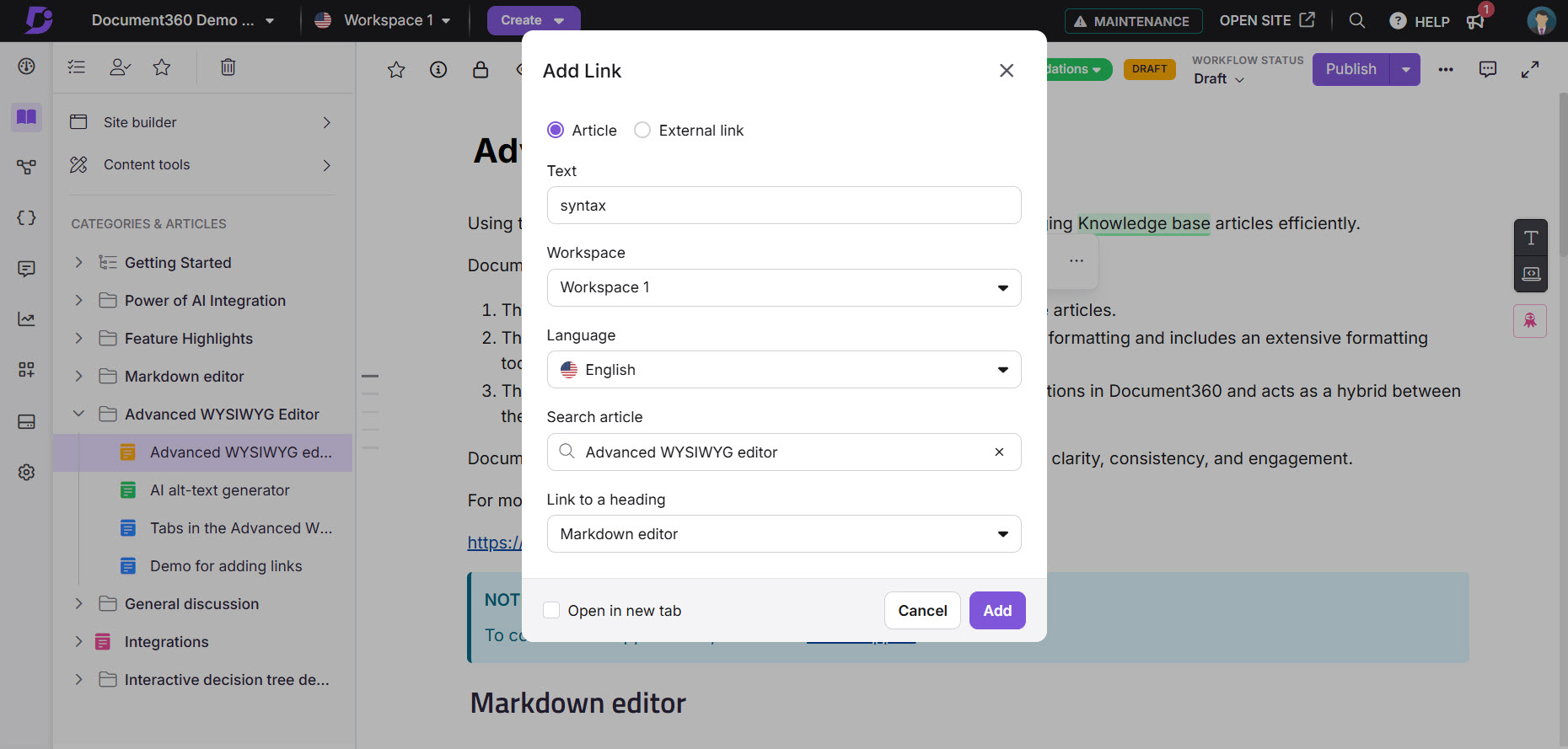The image size is (1568, 749).
Task: Open the feedback comment icon in left rail
Action: pyautogui.click(x=26, y=268)
